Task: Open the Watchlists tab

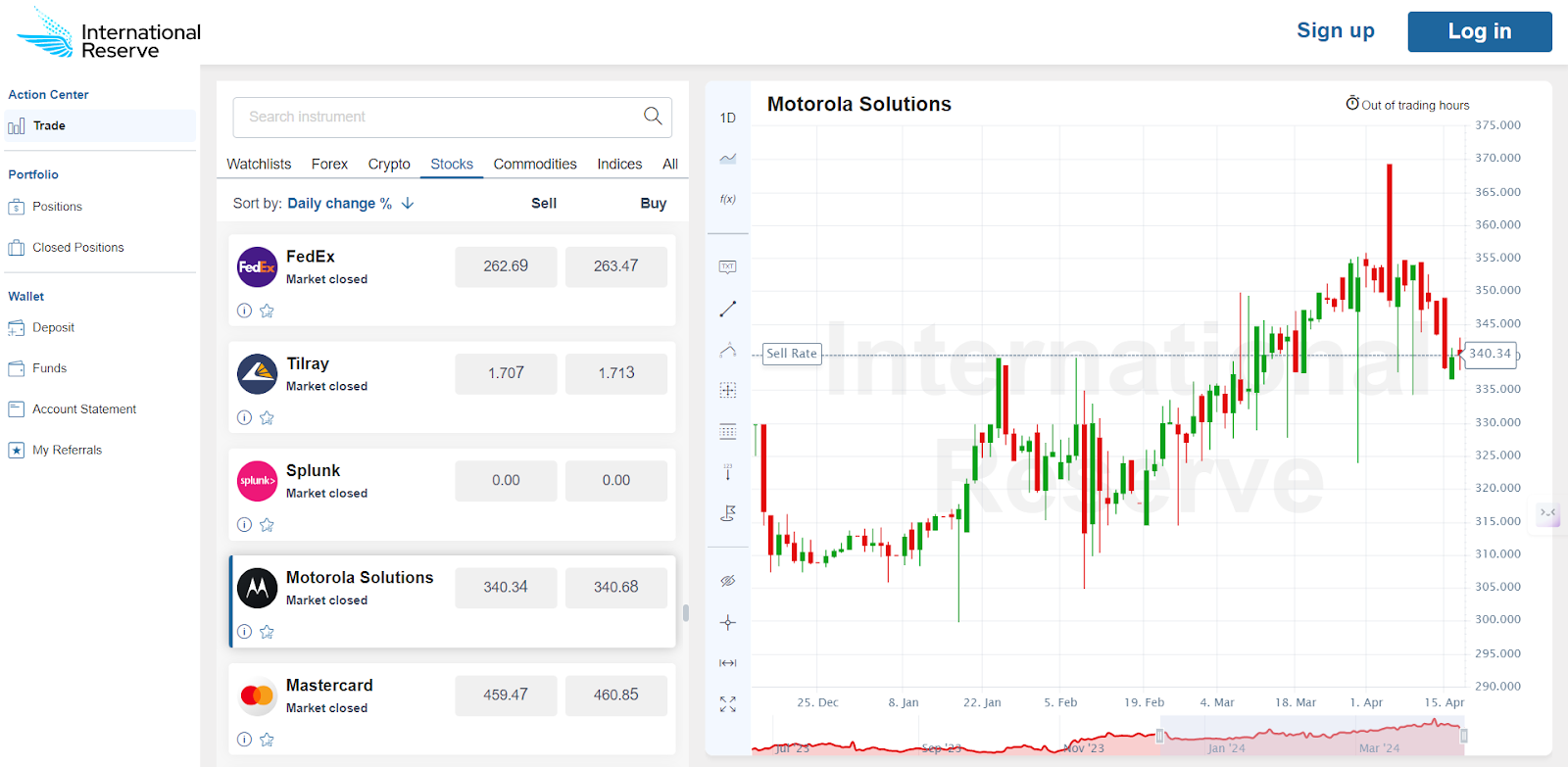Action: point(259,165)
